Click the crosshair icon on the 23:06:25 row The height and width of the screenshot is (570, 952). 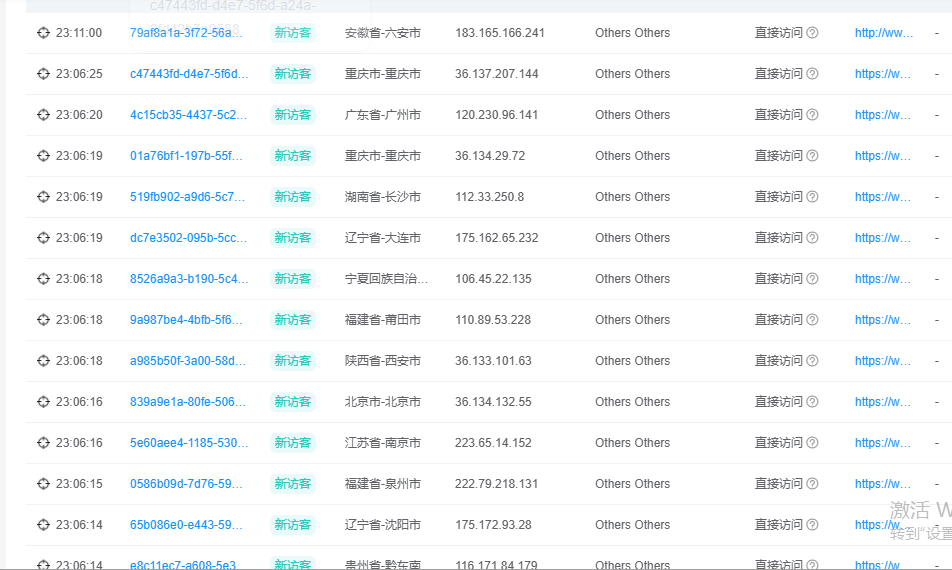point(43,74)
